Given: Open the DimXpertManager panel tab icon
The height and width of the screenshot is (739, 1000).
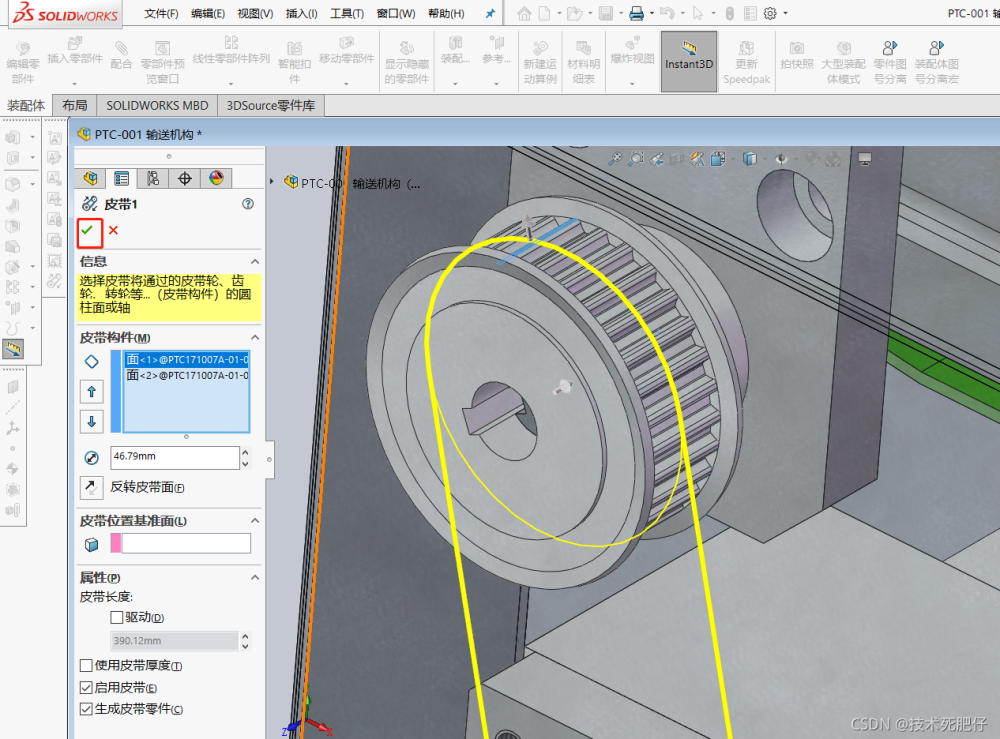Looking at the screenshot, I should pos(184,178).
